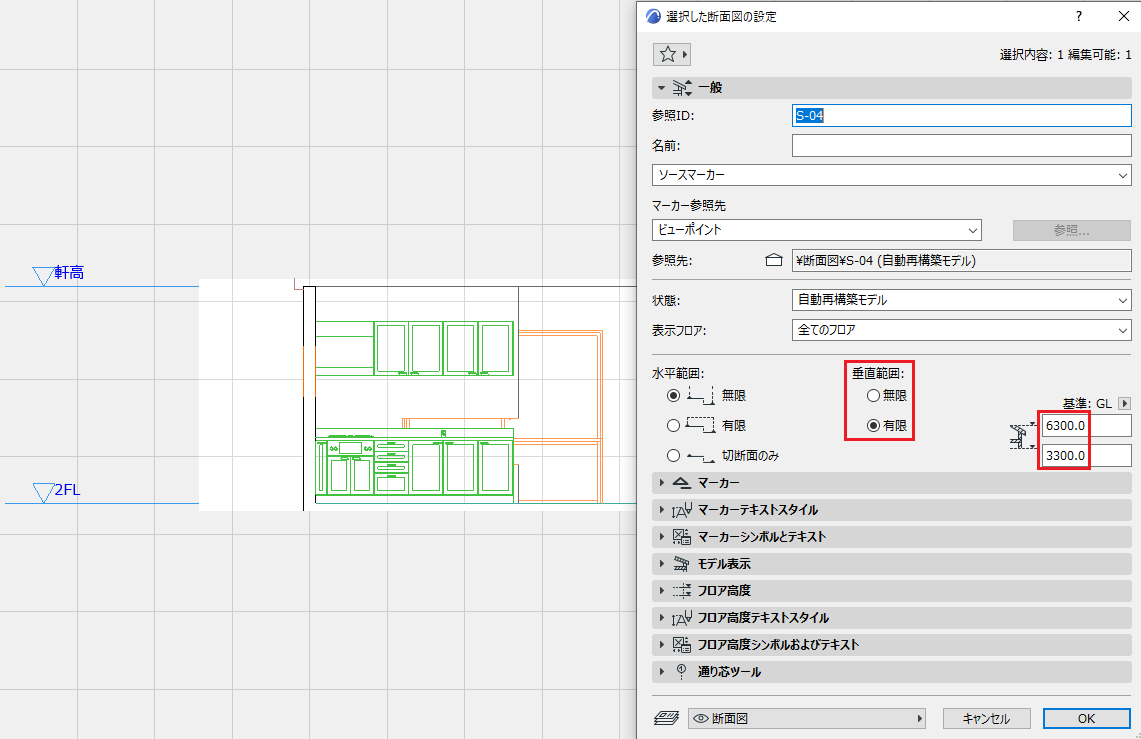Collapse the 一般 panel
This screenshot has height=739, width=1141.
tap(661, 88)
